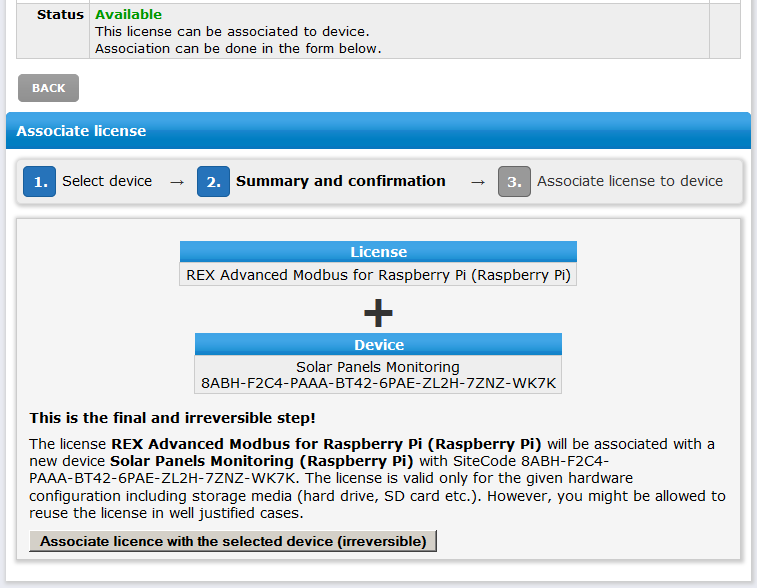Click the large plus sign icon
757x588 pixels.
(x=378, y=313)
